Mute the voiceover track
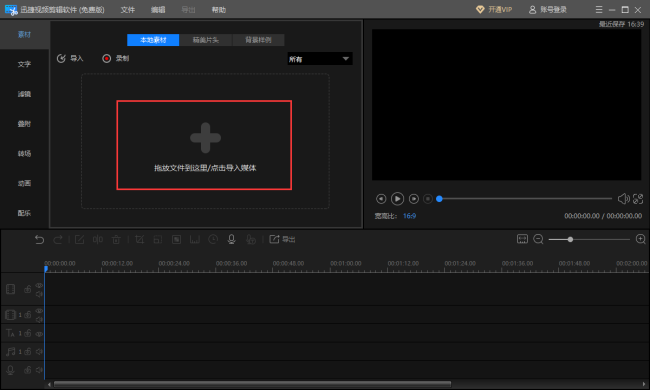The image size is (650, 390). click(x=39, y=370)
